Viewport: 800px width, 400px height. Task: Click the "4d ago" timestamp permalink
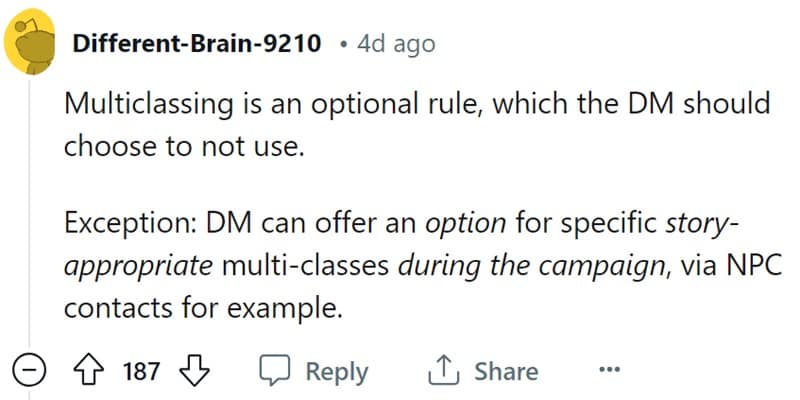point(396,45)
